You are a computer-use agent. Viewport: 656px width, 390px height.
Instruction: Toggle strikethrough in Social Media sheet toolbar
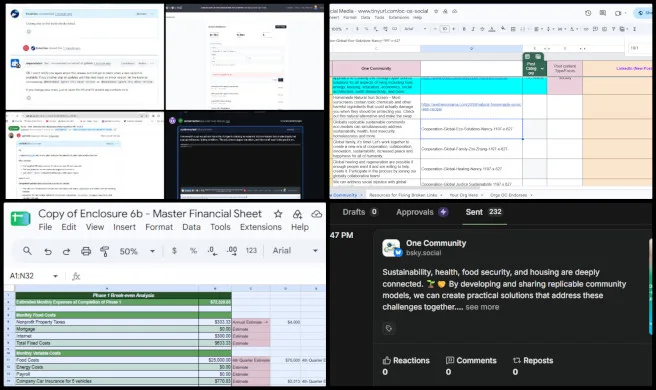482,29
